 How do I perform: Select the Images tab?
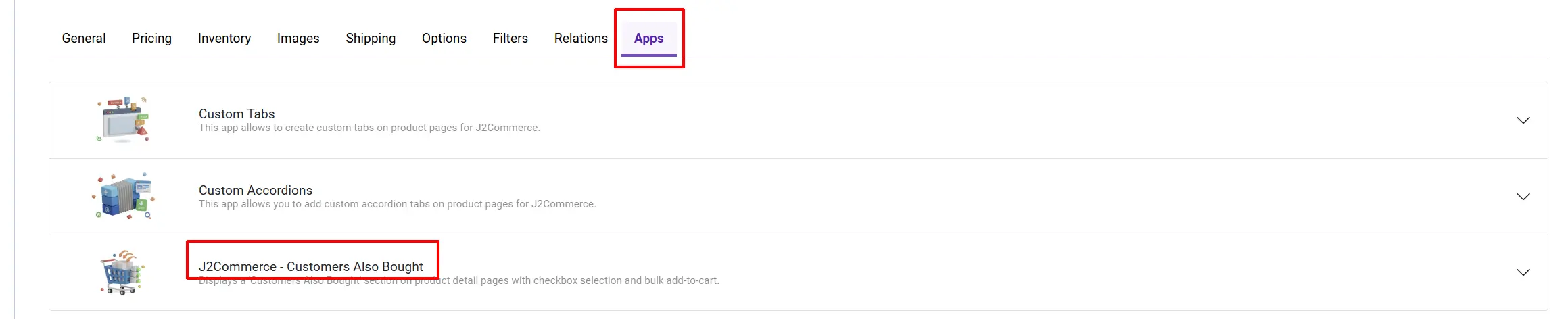(x=298, y=39)
